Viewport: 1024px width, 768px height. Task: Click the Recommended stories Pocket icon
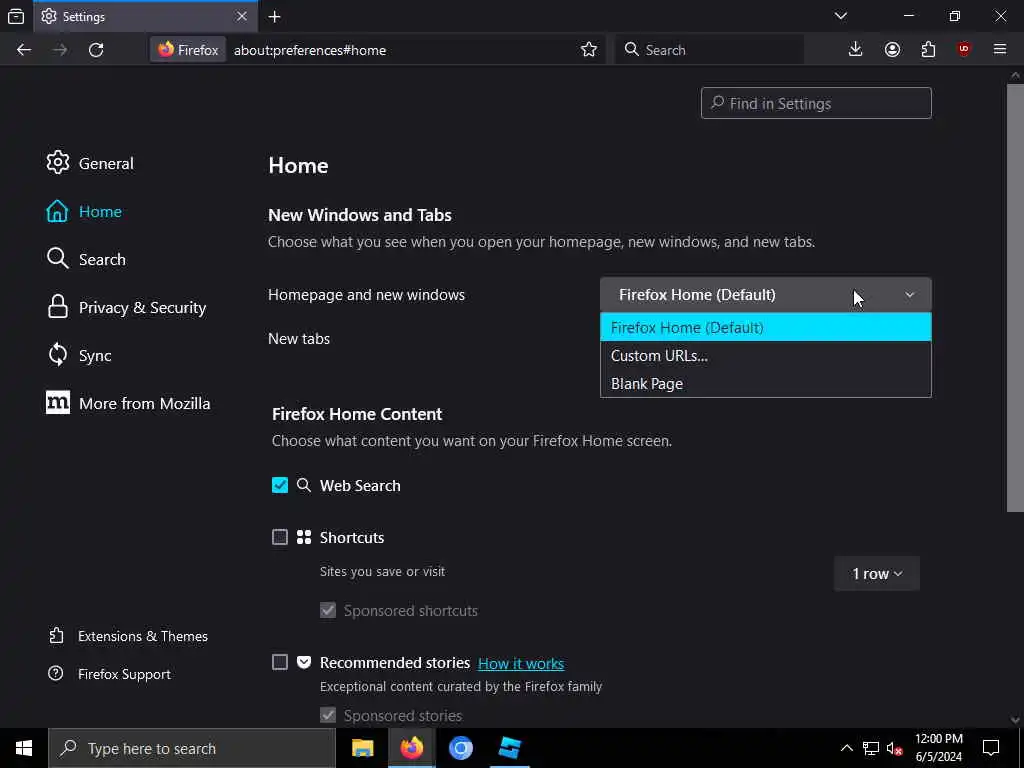[x=304, y=662]
